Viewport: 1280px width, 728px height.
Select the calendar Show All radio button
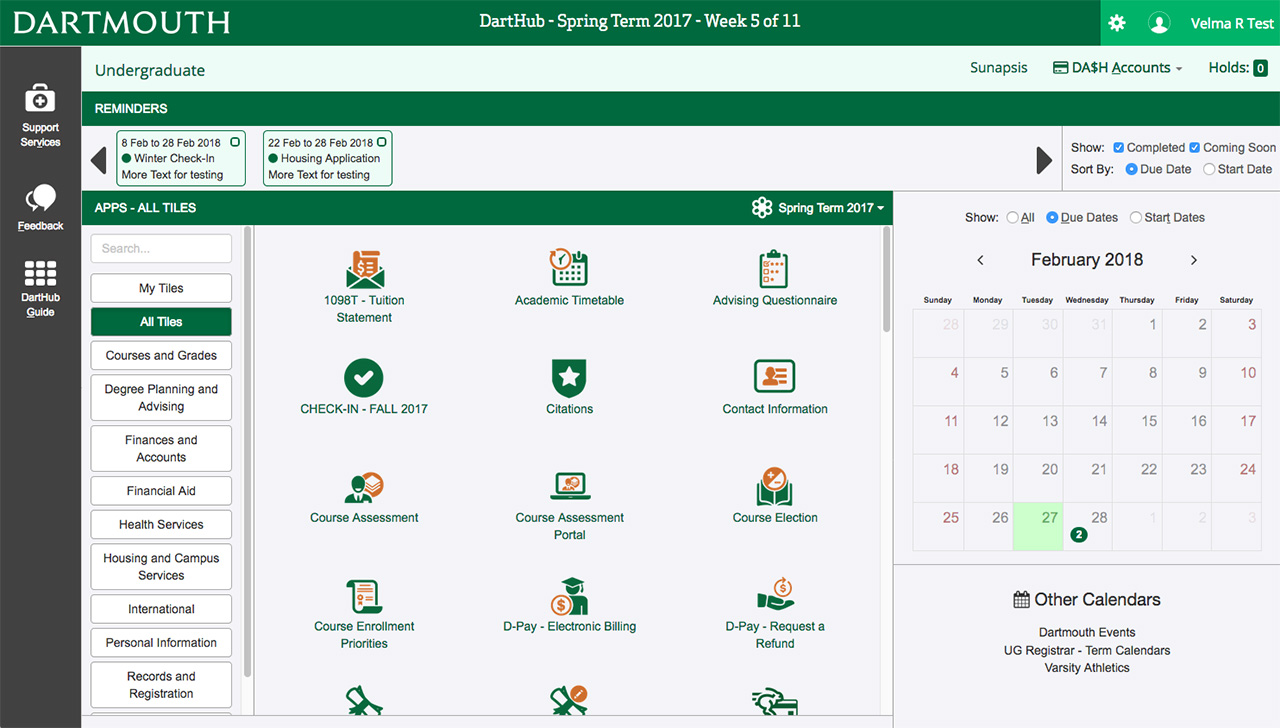click(1013, 217)
